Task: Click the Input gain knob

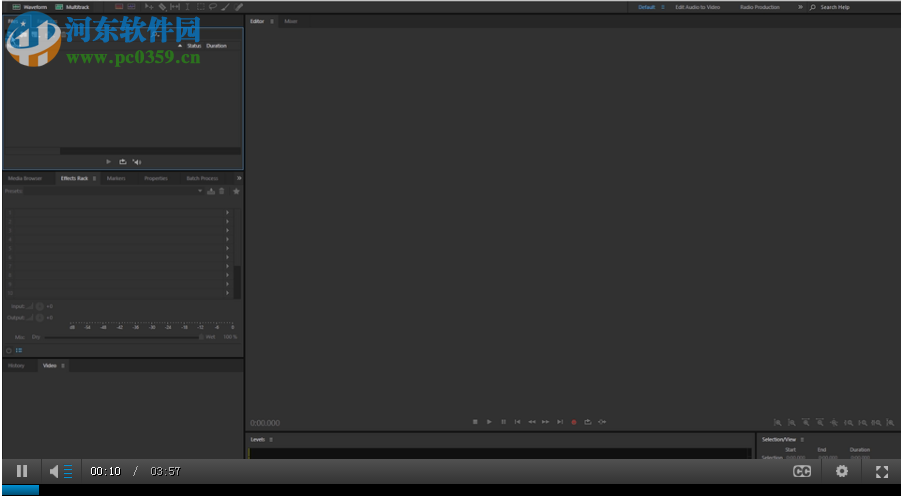Action: pyautogui.click(x=40, y=306)
